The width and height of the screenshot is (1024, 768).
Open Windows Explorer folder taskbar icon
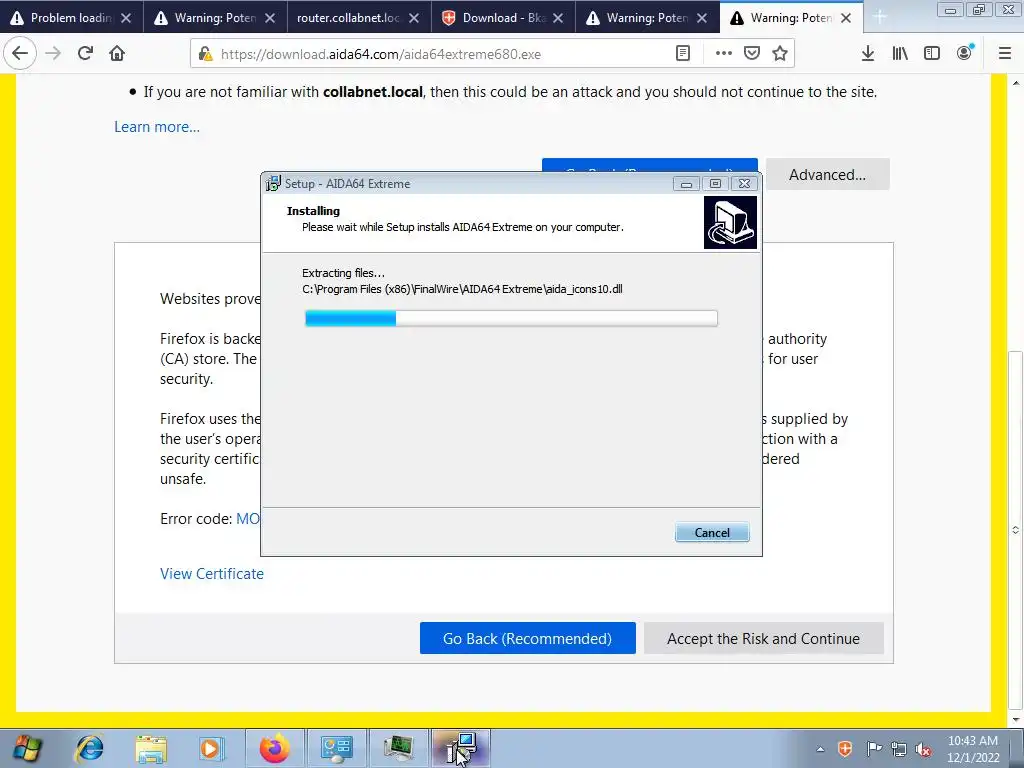click(151, 748)
